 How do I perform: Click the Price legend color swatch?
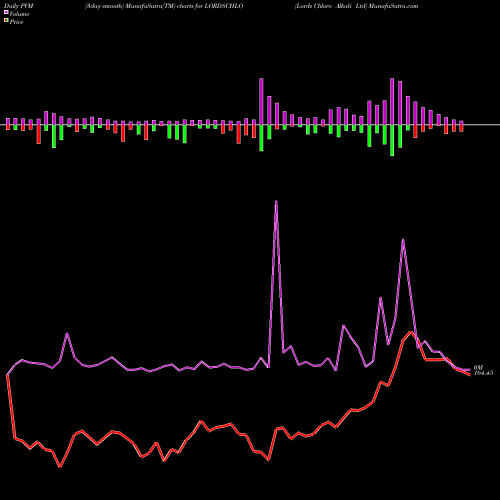6,21
